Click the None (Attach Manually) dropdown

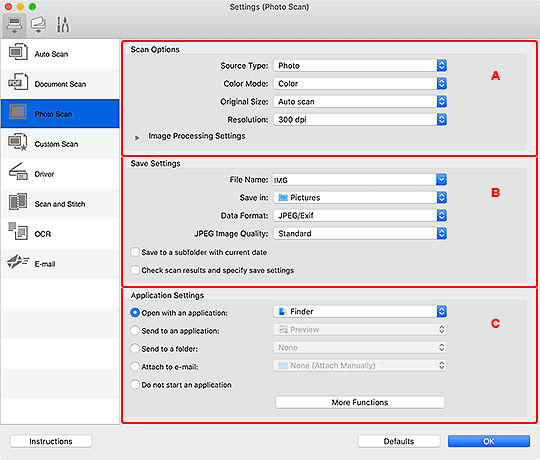coord(360,365)
